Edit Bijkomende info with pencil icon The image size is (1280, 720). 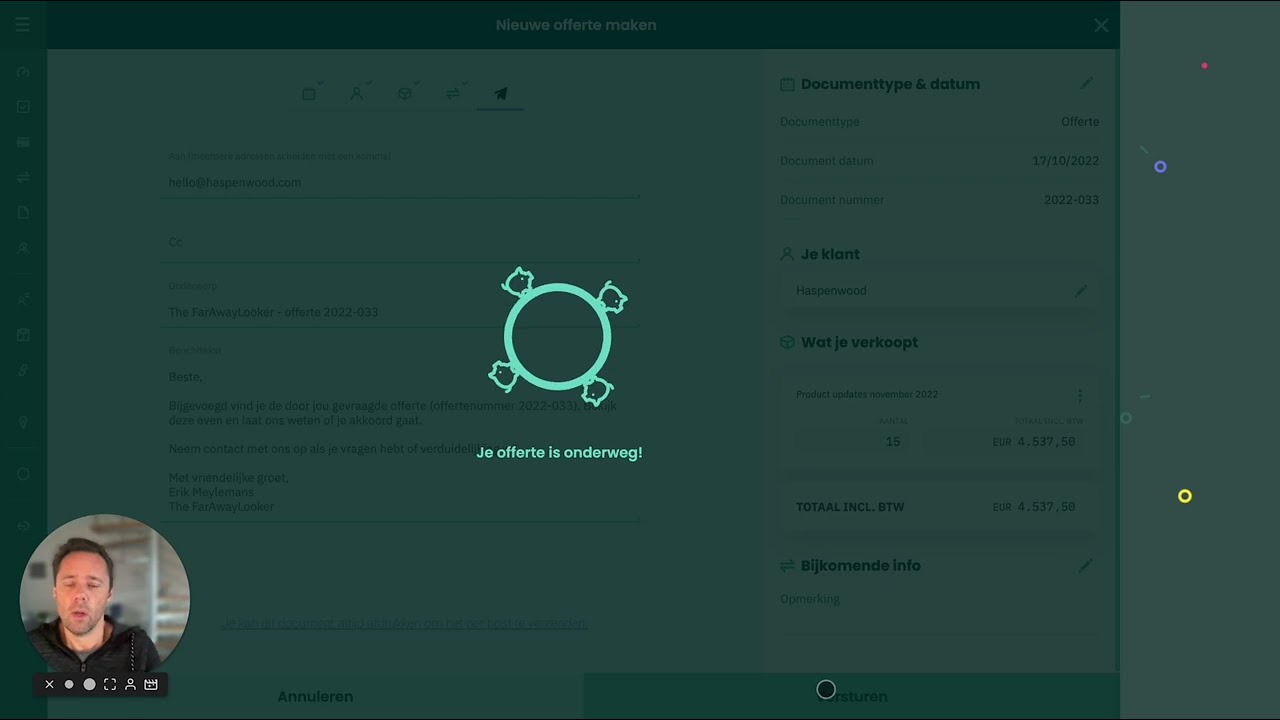click(x=1085, y=566)
